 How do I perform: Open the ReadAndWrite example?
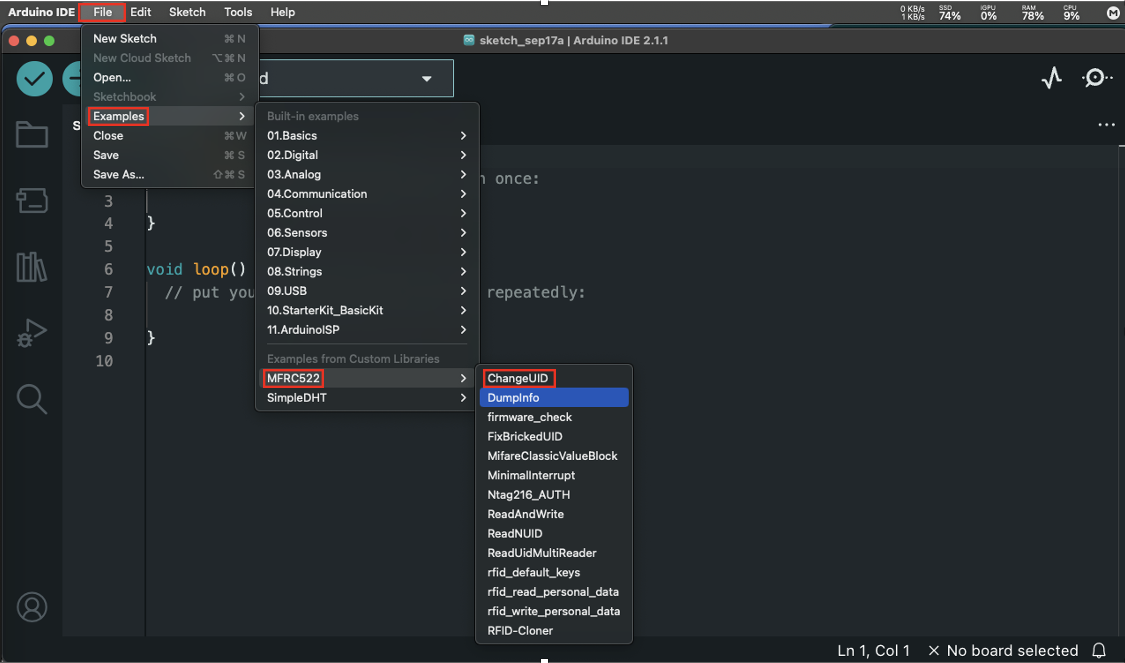[554, 514]
